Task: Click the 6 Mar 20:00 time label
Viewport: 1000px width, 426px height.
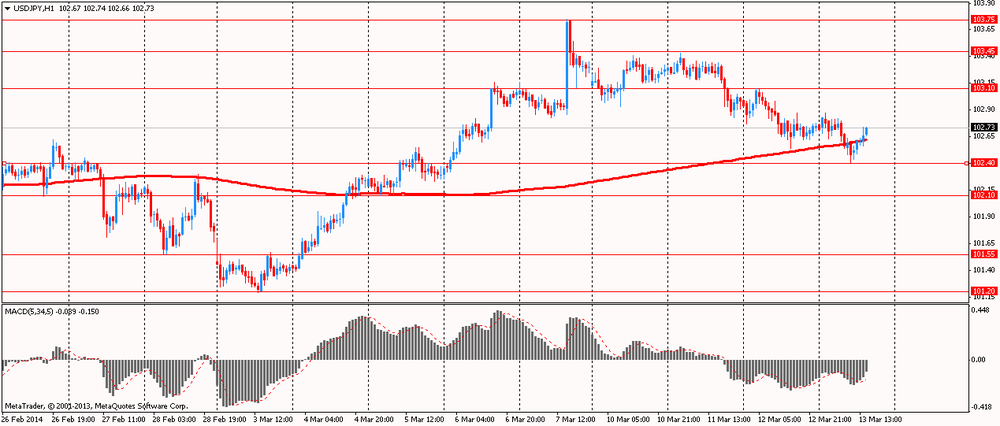Action: [x=524, y=420]
